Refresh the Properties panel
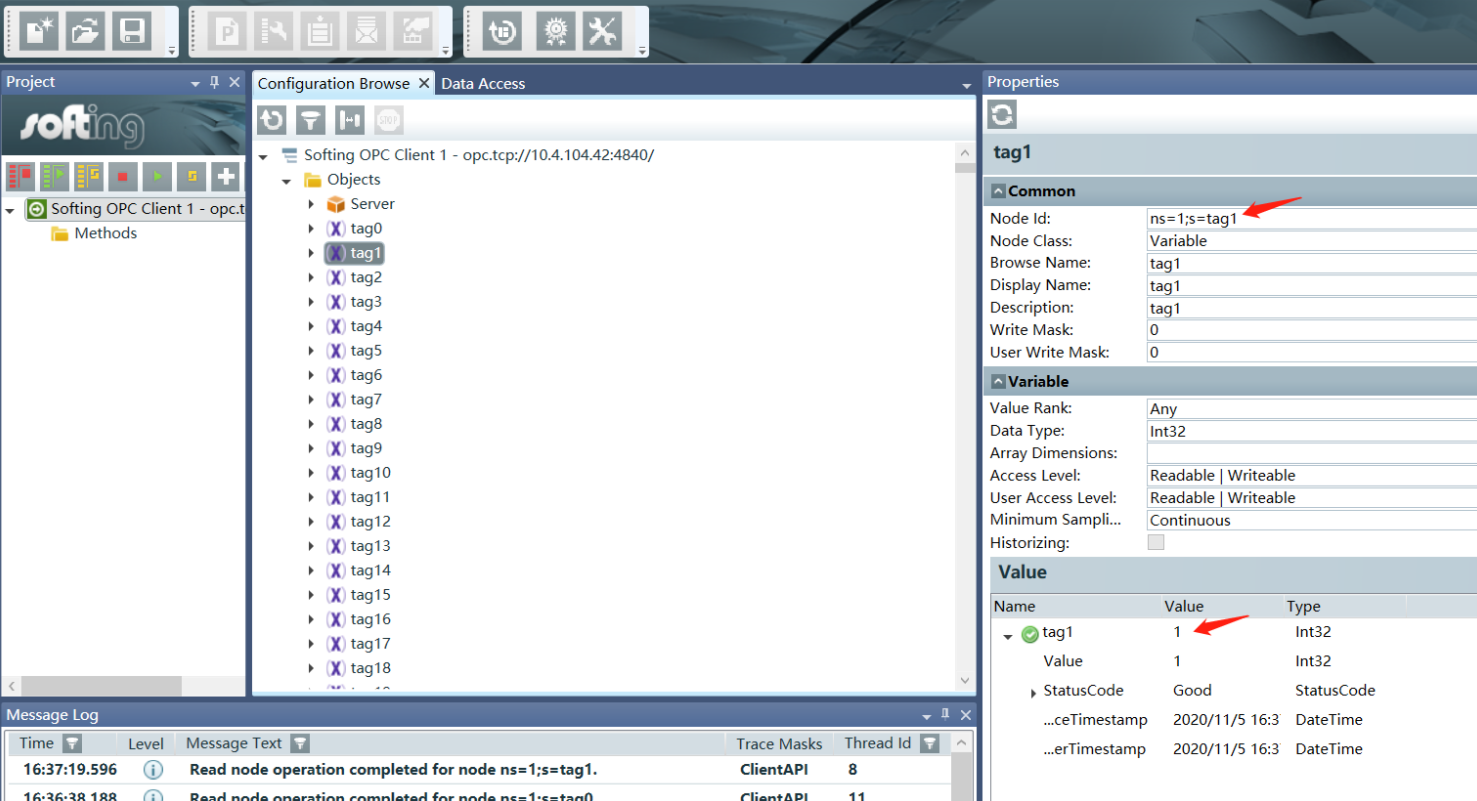Viewport: 1477px width, 801px height. pyautogui.click(x=1002, y=114)
